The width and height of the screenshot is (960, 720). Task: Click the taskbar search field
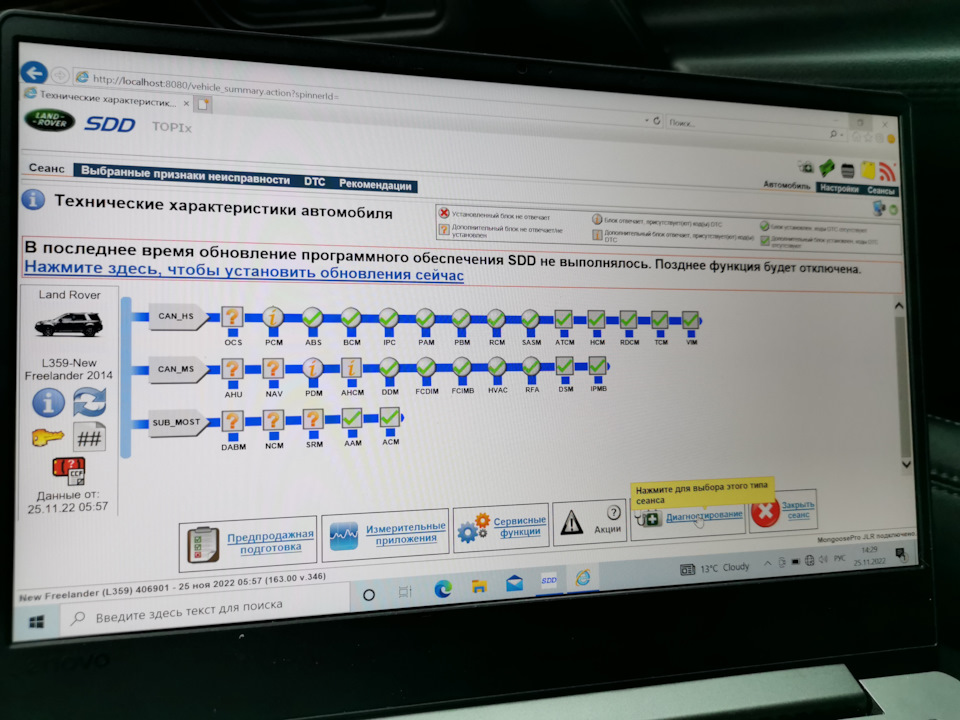tap(205, 611)
